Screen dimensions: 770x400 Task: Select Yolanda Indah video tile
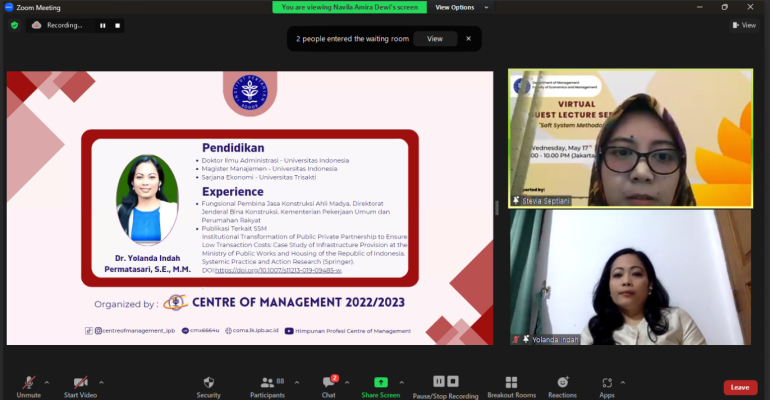[631, 277]
